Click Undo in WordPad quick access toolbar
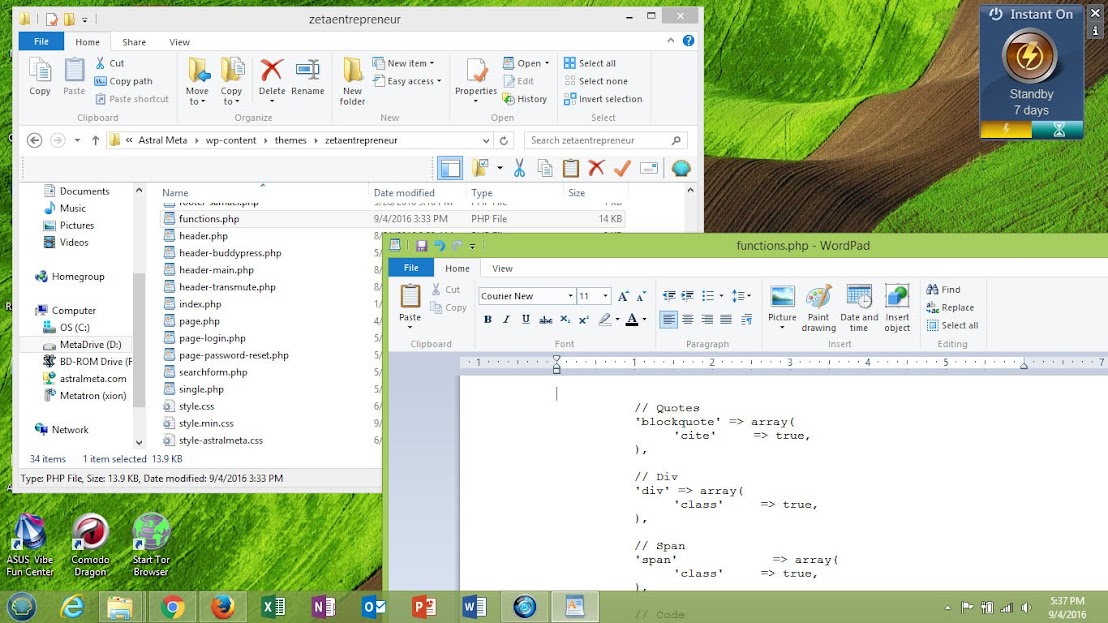The height and width of the screenshot is (623, 1108). tap(440, 246)
